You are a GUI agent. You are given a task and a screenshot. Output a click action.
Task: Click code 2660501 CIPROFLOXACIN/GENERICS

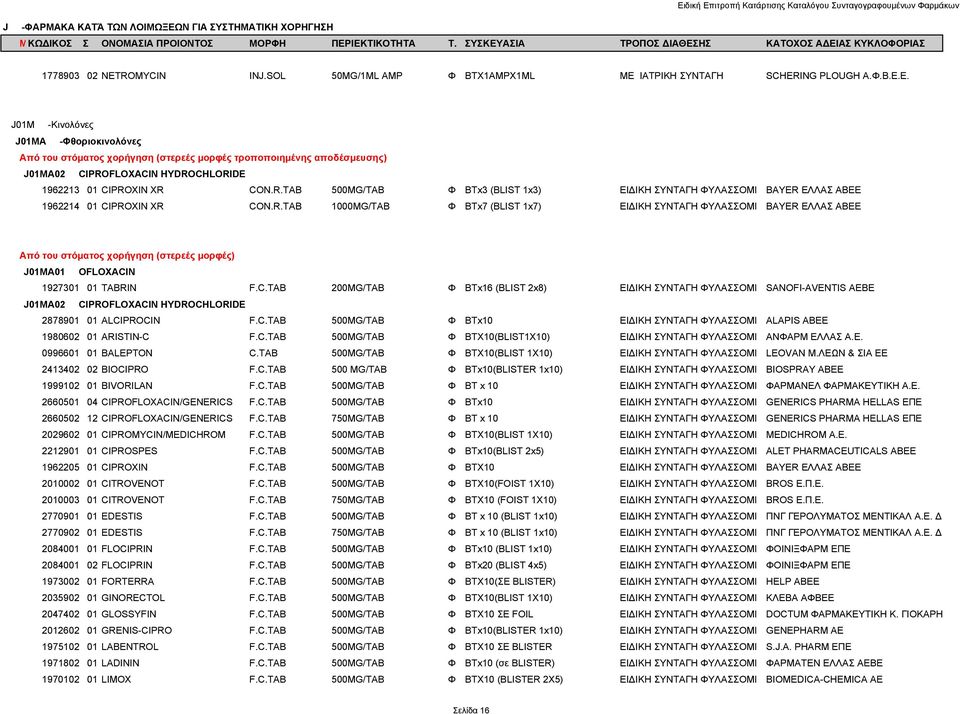pos(61,402)
